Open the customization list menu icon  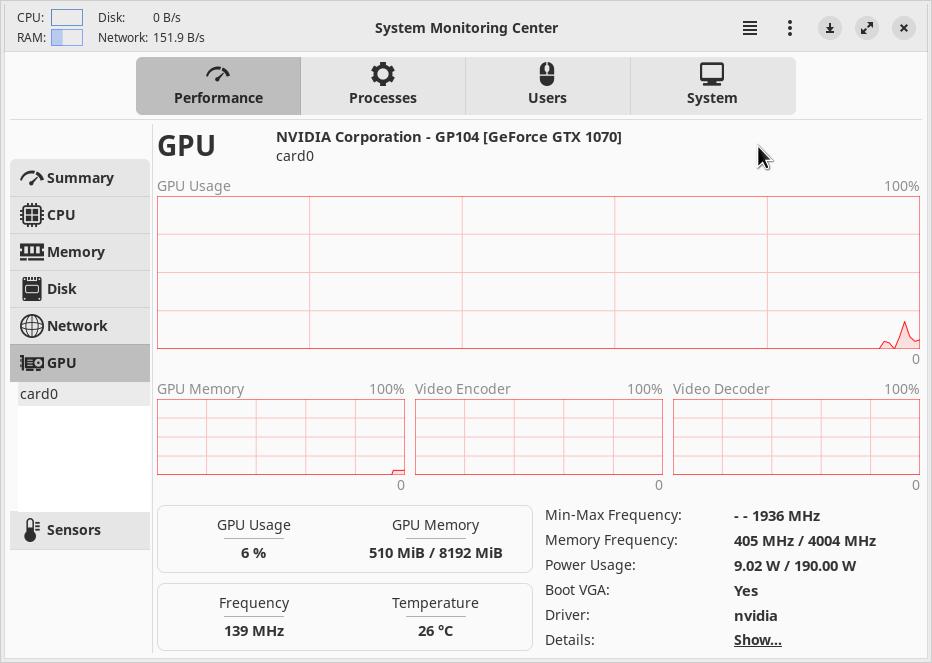click(x=750, y=28)
